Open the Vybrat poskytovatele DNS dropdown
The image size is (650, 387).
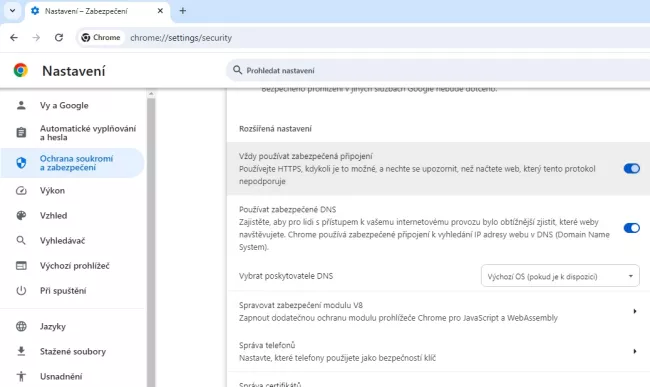[560, 276]
